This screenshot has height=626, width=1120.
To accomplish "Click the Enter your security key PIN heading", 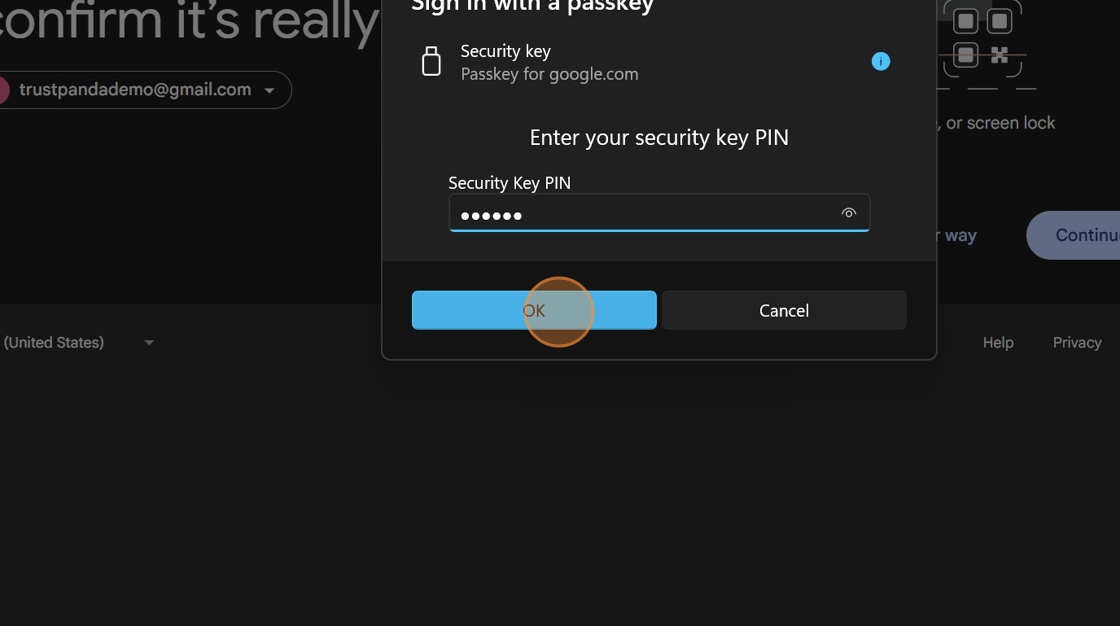I will (659, 137).
